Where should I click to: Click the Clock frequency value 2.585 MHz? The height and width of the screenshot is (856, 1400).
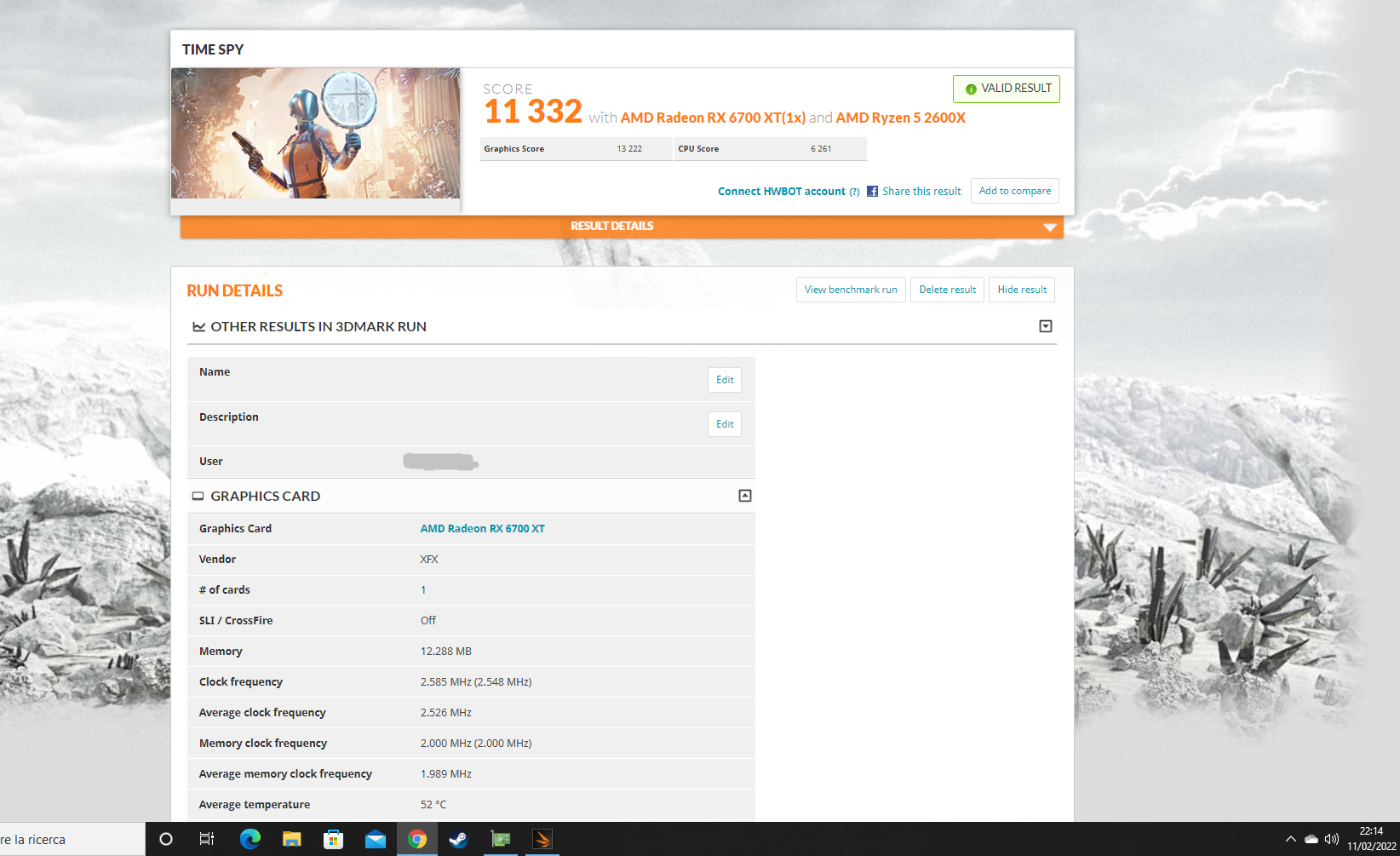(x=476, y=682)
